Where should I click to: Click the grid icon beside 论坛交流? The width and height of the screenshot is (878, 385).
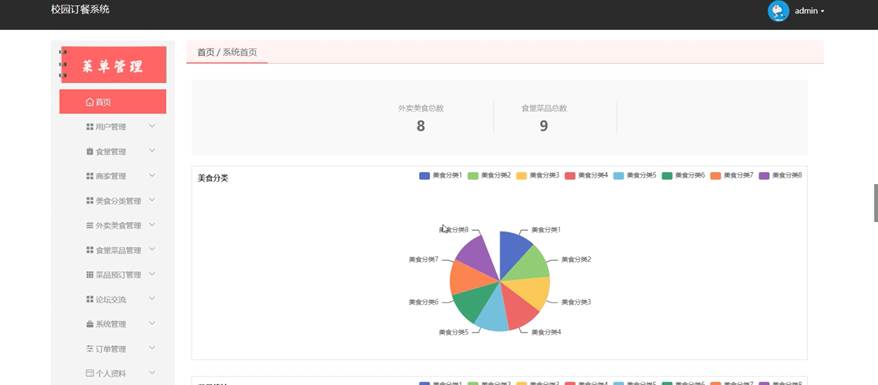pyautogui.click(x=90, y=299)
